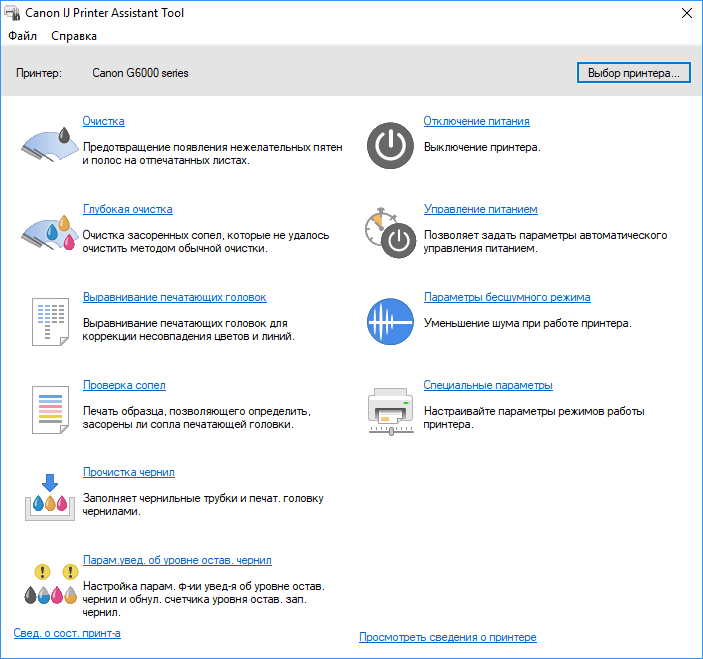Viewport: 703px width, 659px height.
Task: Open the Управление питанием link
Action: (x=481, y=209)
